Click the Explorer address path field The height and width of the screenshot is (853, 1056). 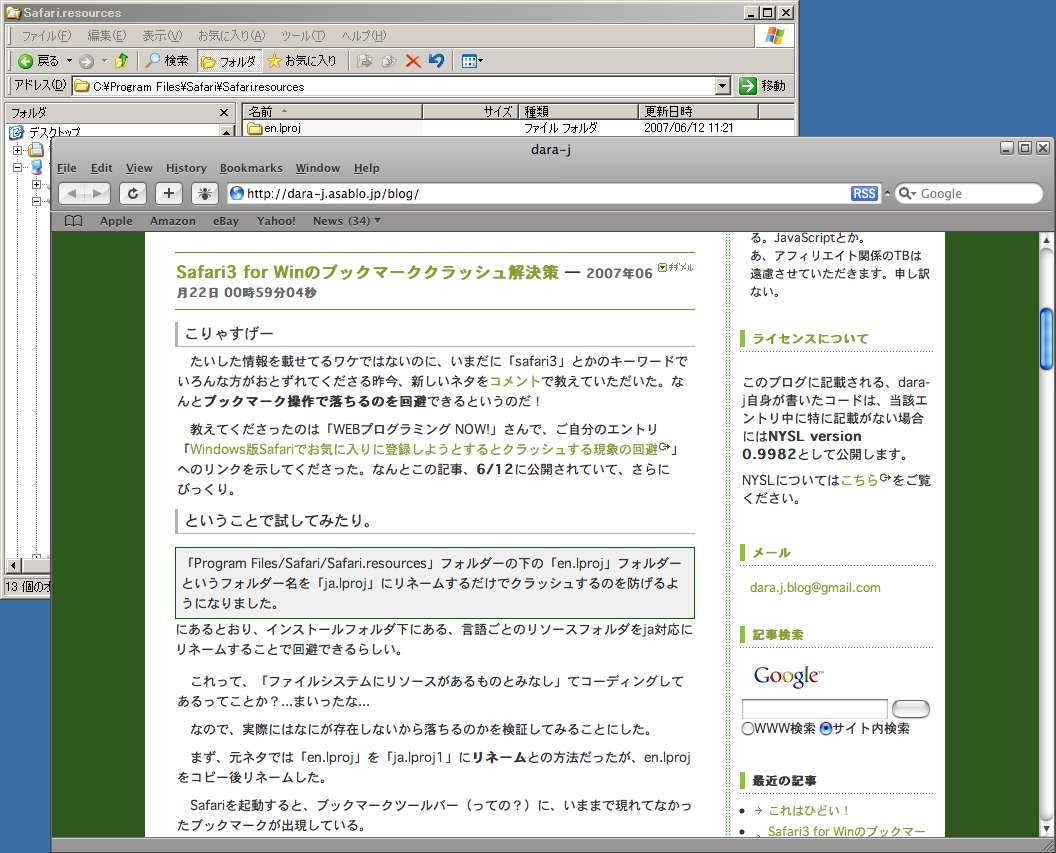(394, 86)
